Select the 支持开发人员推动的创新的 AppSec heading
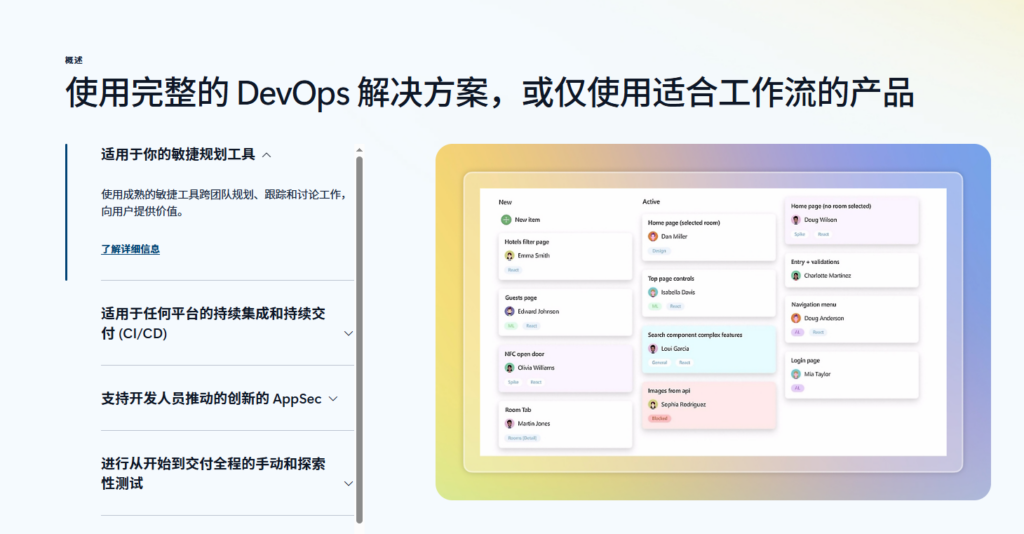 [x=211, y=399]
